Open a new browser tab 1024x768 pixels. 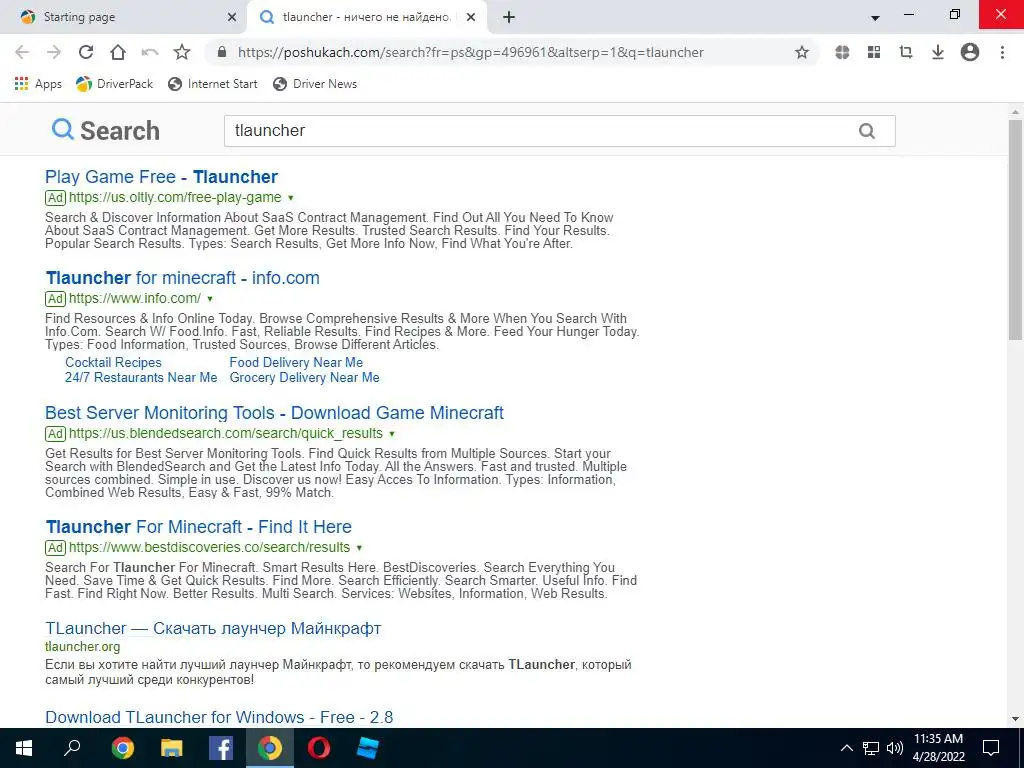coord(509,18)
